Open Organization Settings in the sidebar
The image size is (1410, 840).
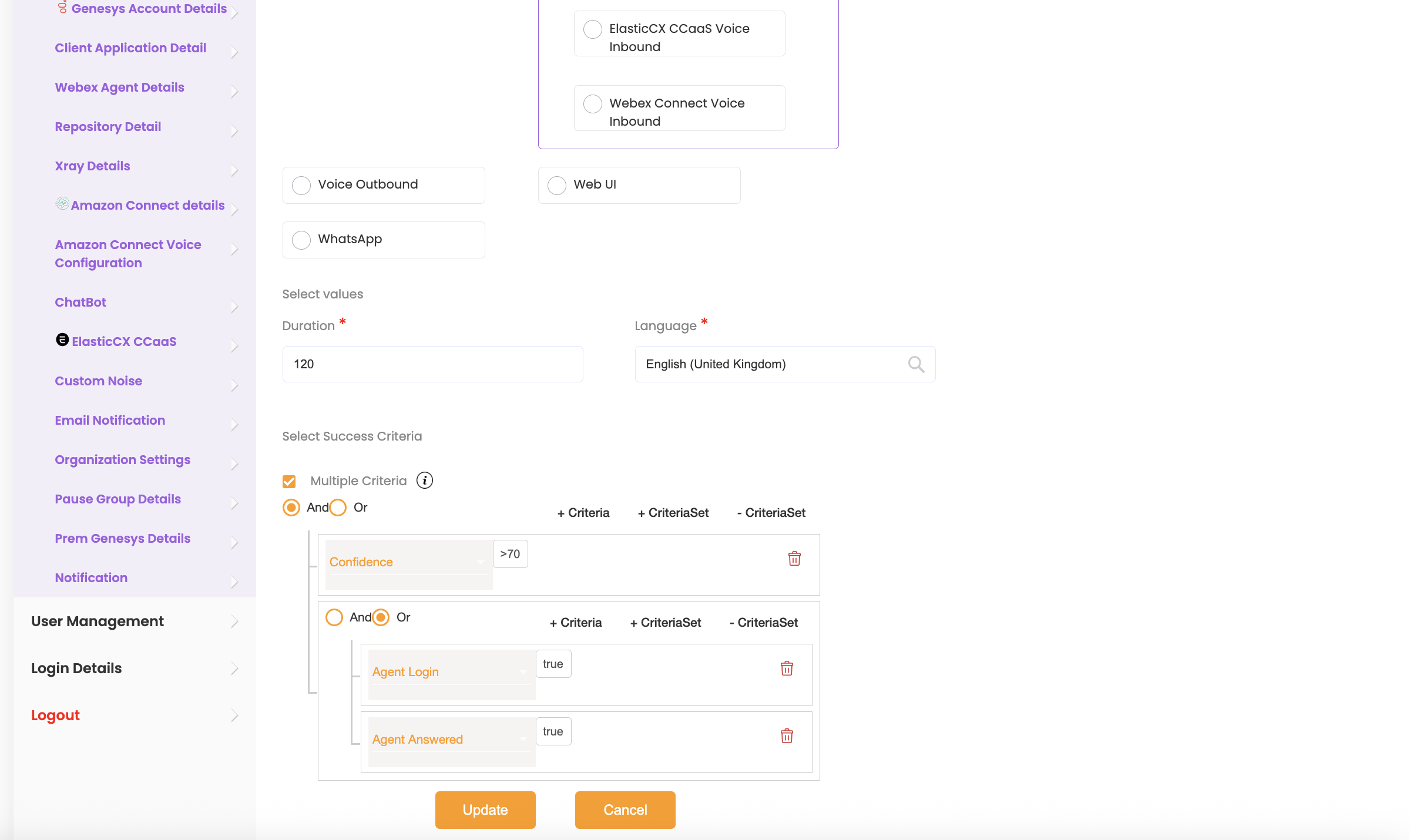click(x=122, y=460)
